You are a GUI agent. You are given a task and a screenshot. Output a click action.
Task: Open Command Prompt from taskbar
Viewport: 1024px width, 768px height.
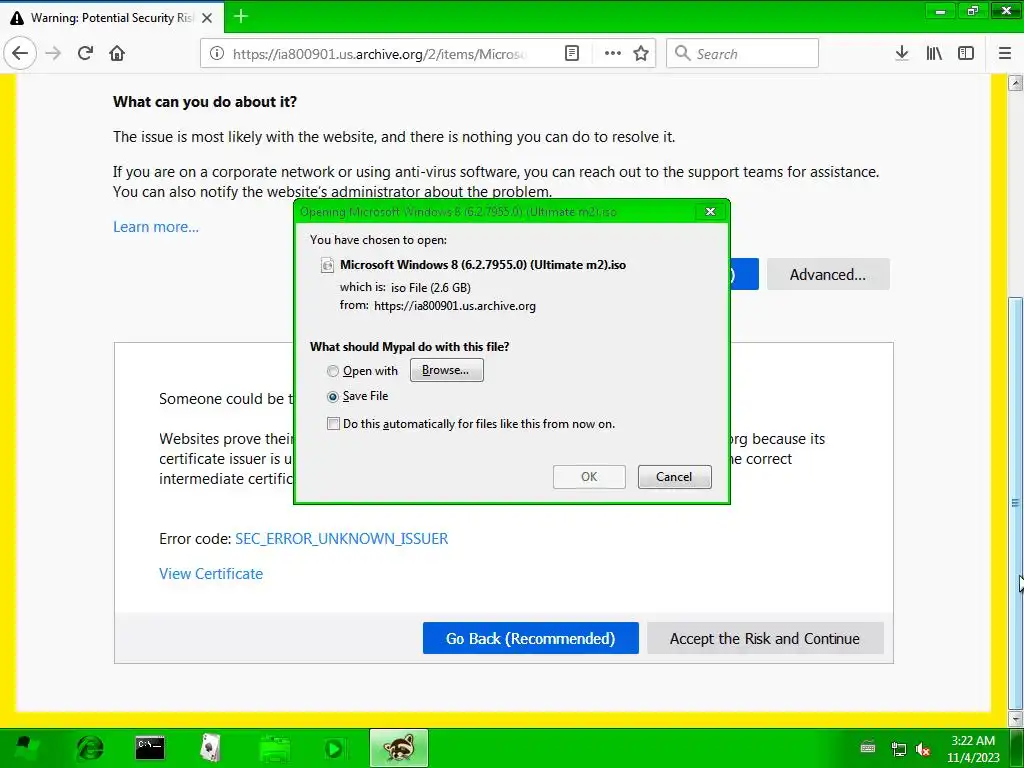tap(150, 748)
